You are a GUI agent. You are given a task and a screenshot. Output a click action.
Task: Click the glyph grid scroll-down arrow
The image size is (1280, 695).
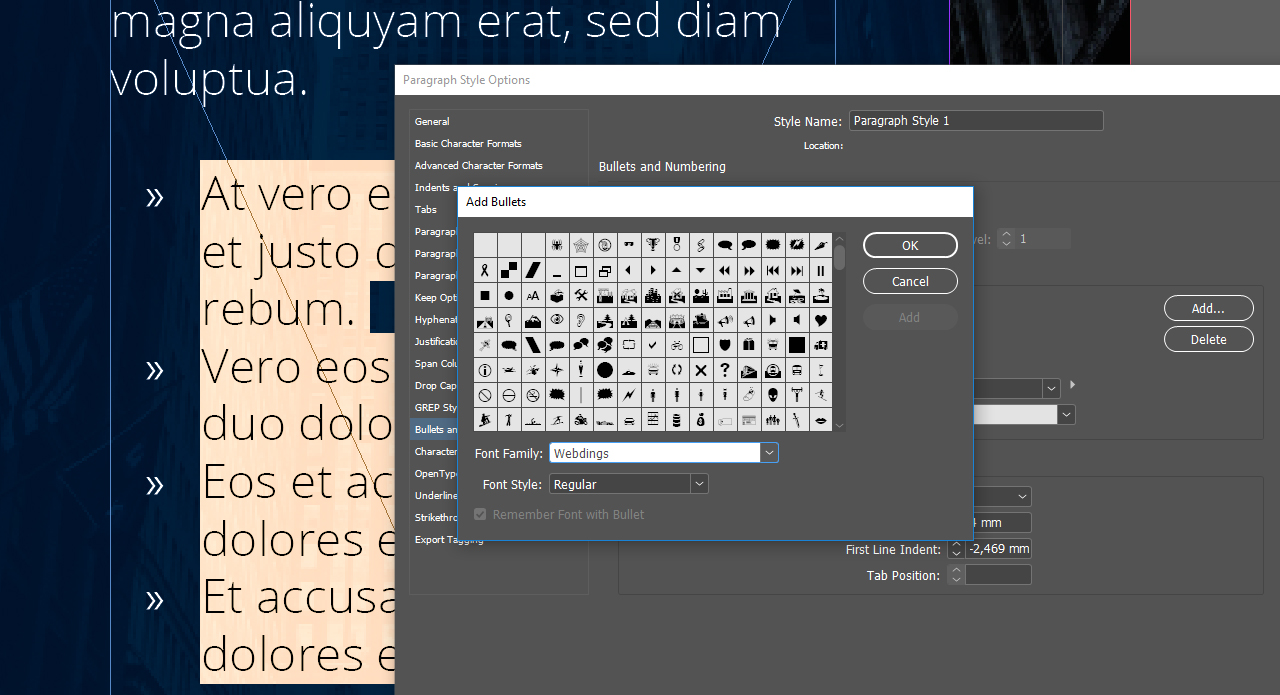[x=840, y=425]
